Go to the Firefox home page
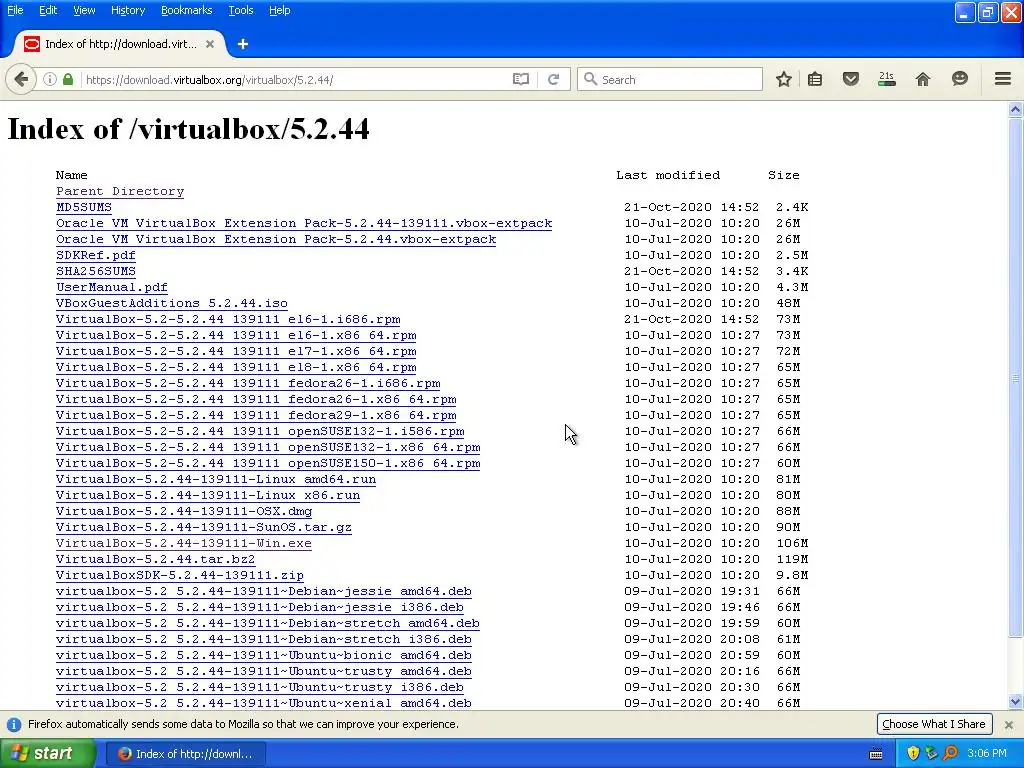This screenshot has height=768, width=1024. coord(923,80)
